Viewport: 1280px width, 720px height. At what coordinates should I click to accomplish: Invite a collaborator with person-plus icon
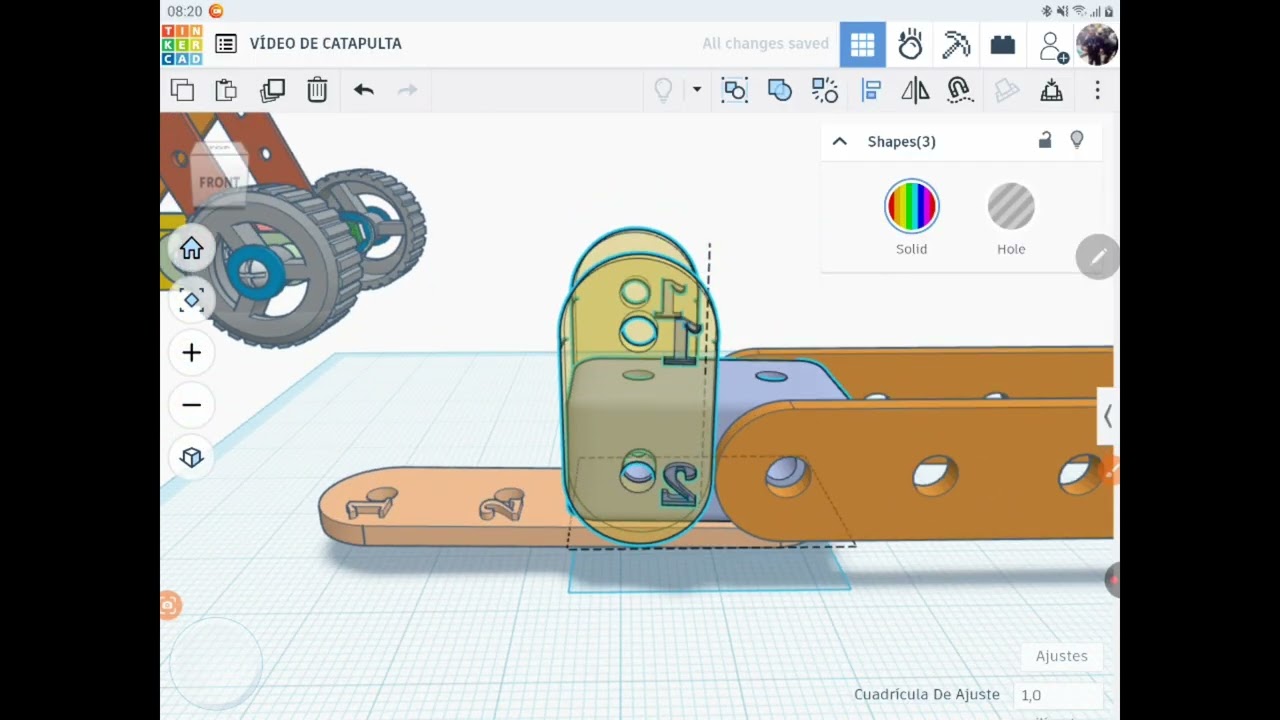pyautogui.click(x=1052, y=46)
